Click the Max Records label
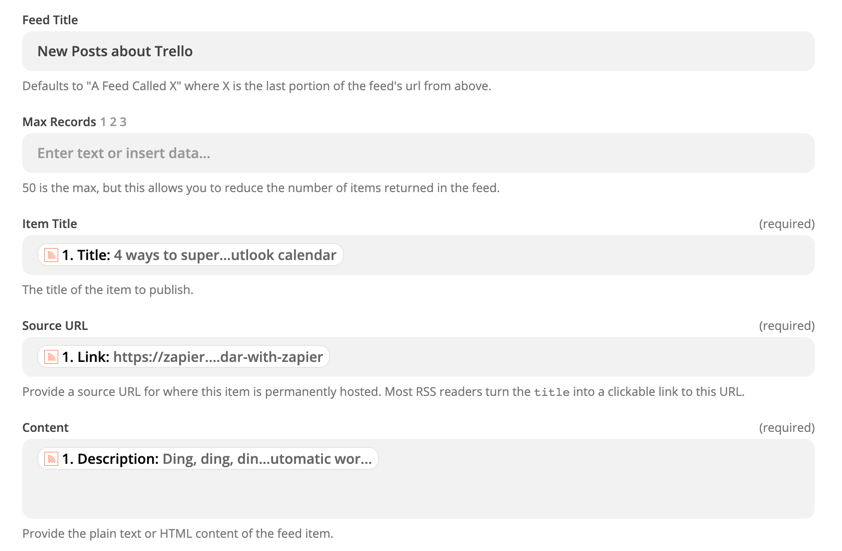The image size is (842, 551). (x=59, y=122)
